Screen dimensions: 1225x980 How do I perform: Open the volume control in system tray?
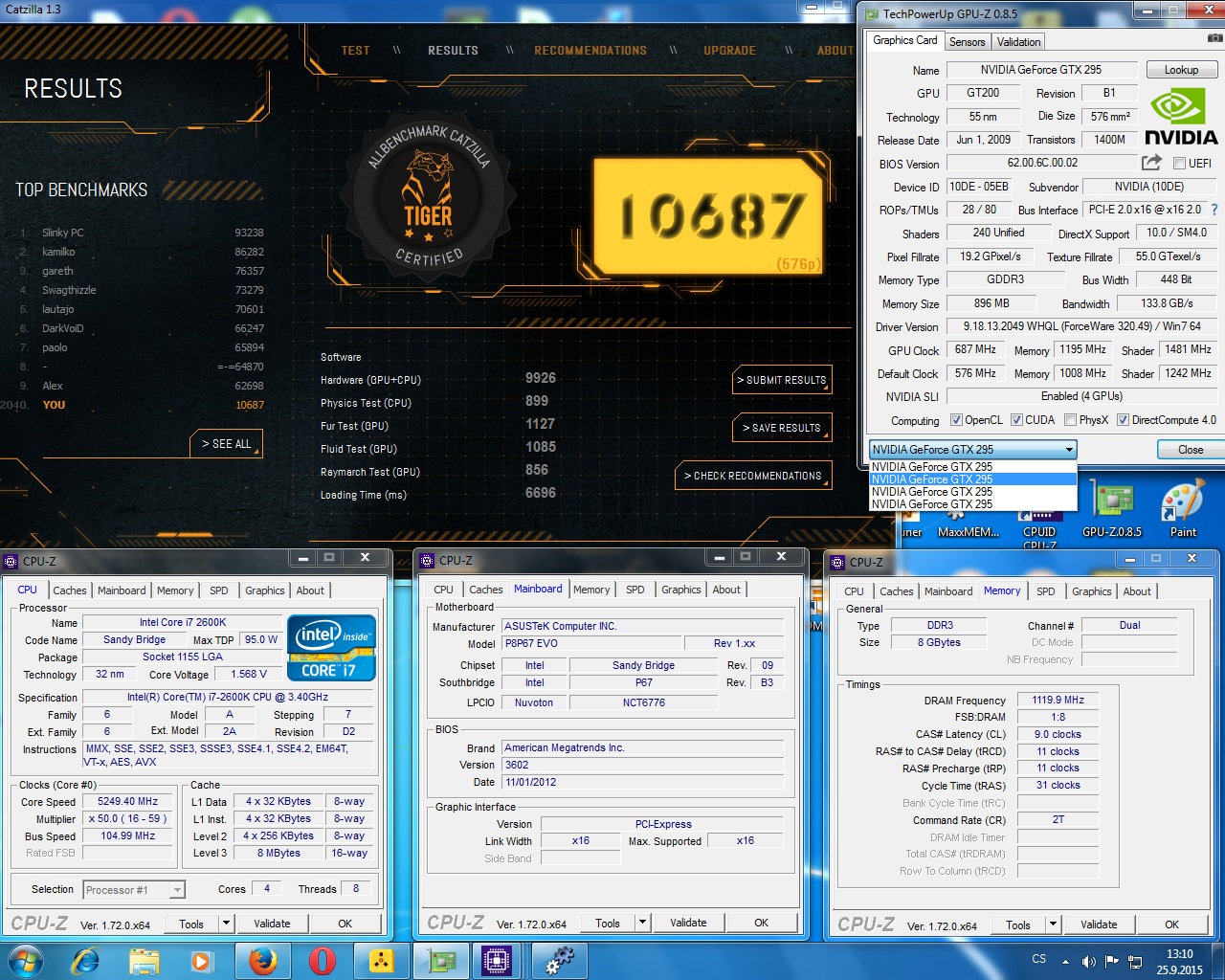(x=1089, y=961)
